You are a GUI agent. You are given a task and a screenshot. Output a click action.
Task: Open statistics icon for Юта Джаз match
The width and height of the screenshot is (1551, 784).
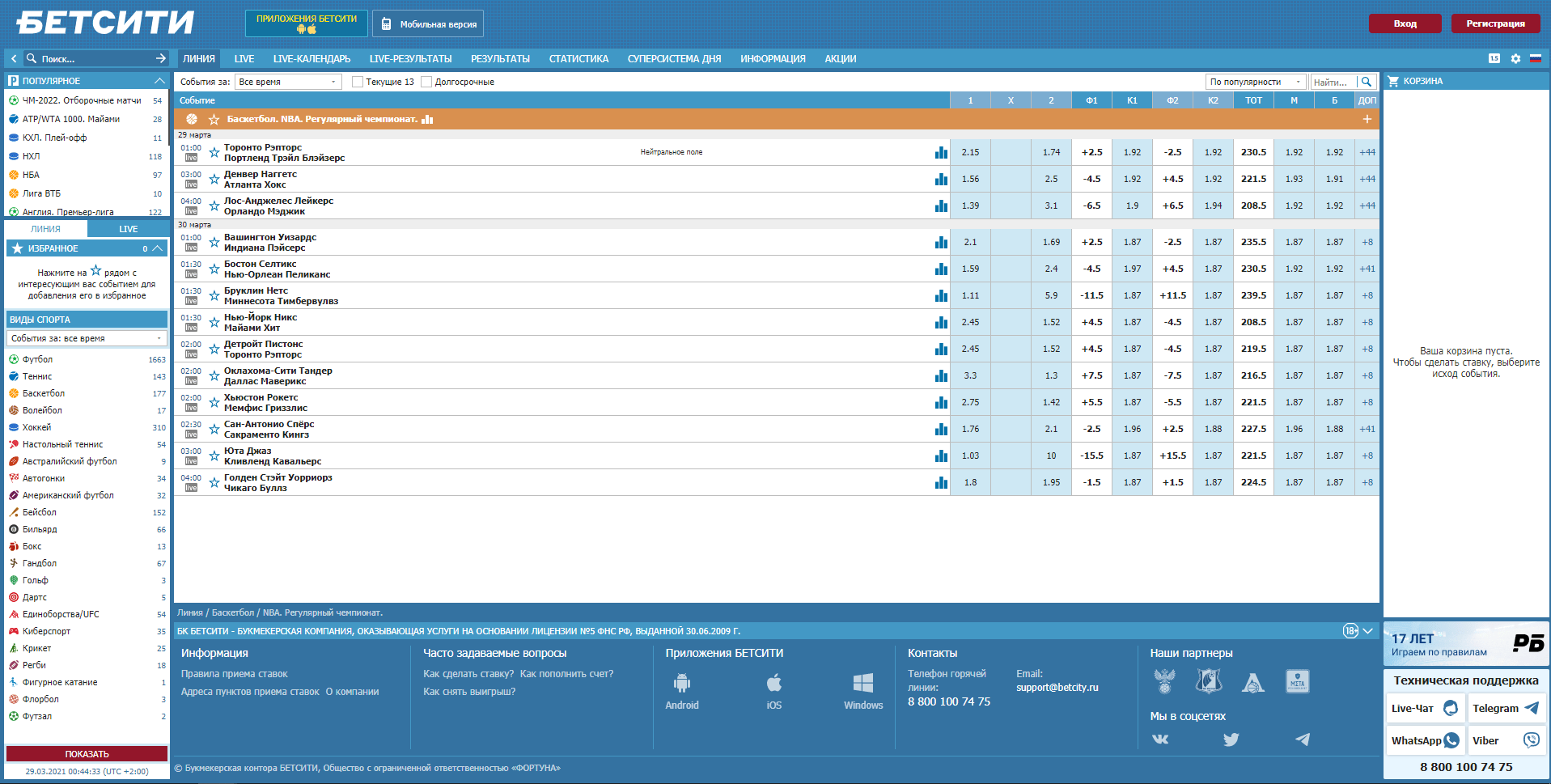coord(941,456)
